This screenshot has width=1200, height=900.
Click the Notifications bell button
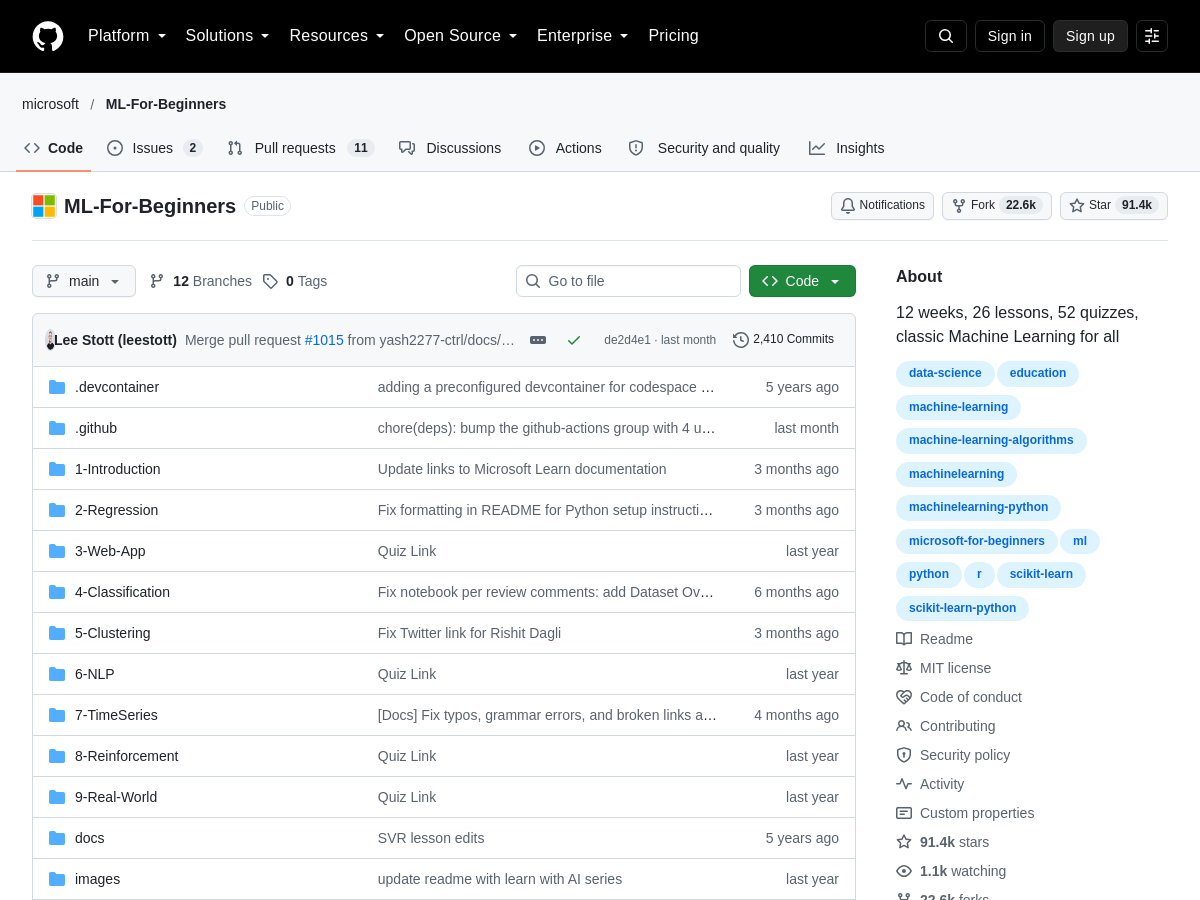882,206
